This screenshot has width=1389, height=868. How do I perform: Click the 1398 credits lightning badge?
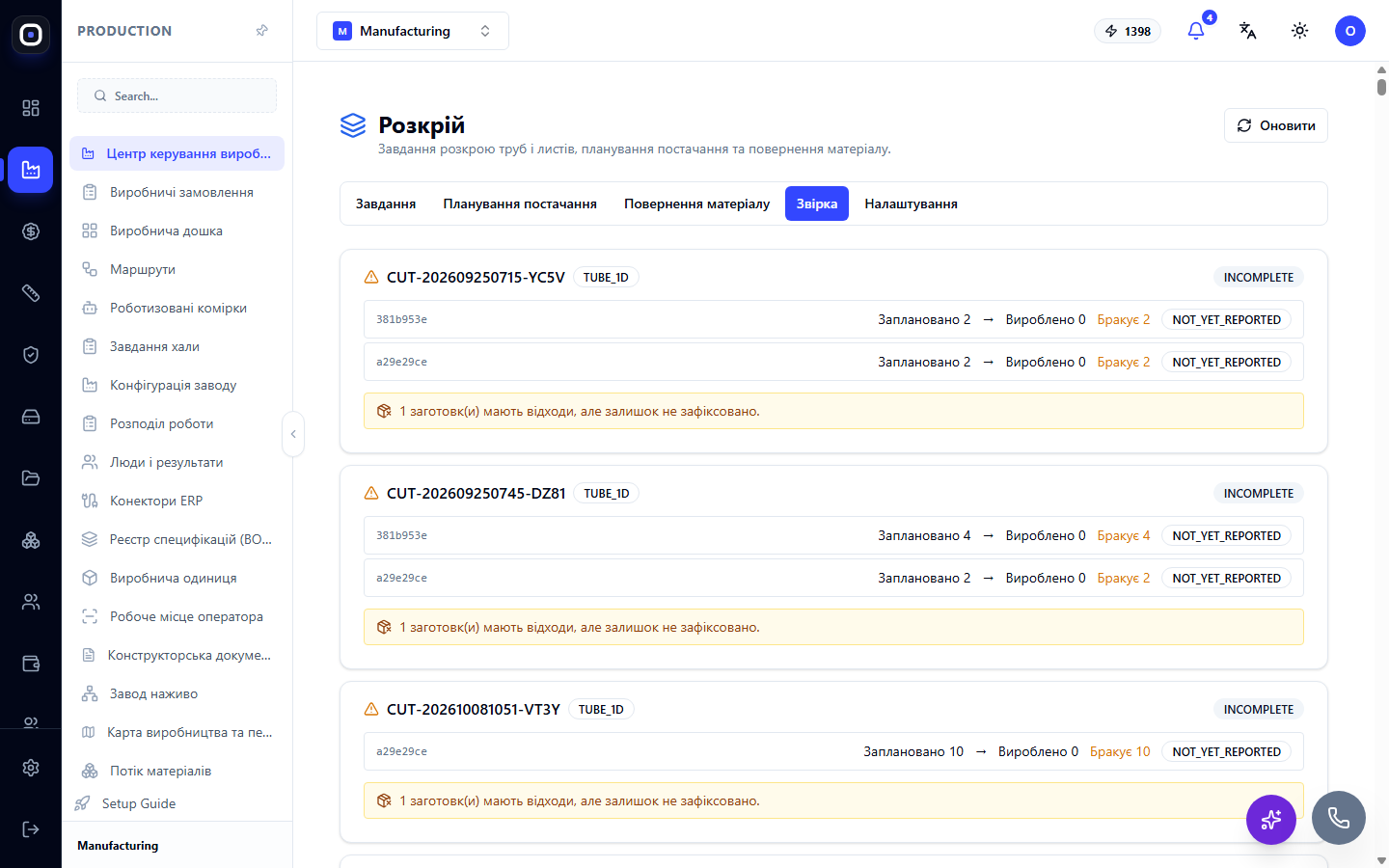click(x=1128, y=31)
